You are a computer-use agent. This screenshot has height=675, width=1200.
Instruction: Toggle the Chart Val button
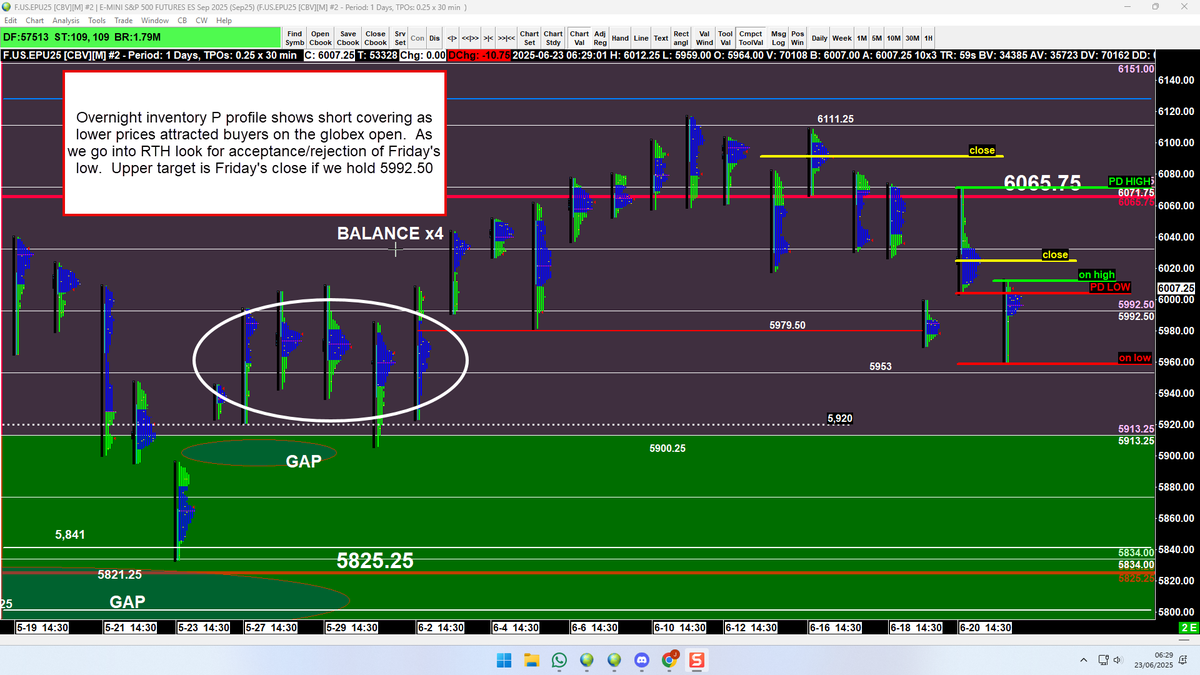pos(579,38)
